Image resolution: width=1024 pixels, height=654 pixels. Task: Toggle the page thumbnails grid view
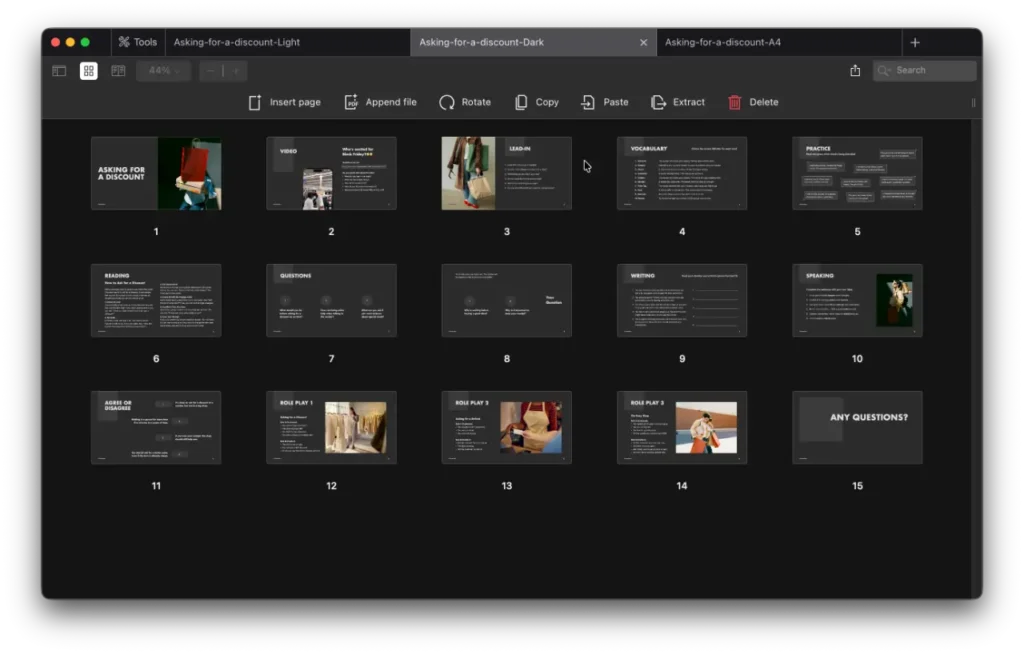(89, 71)
